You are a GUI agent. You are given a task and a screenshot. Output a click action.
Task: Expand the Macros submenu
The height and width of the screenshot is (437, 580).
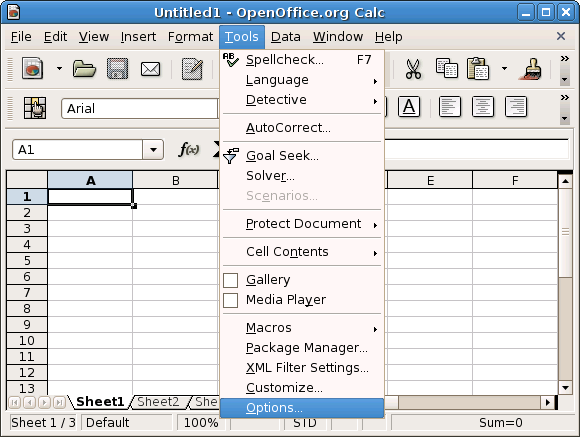pyautogui.click(x=302, y=328)
